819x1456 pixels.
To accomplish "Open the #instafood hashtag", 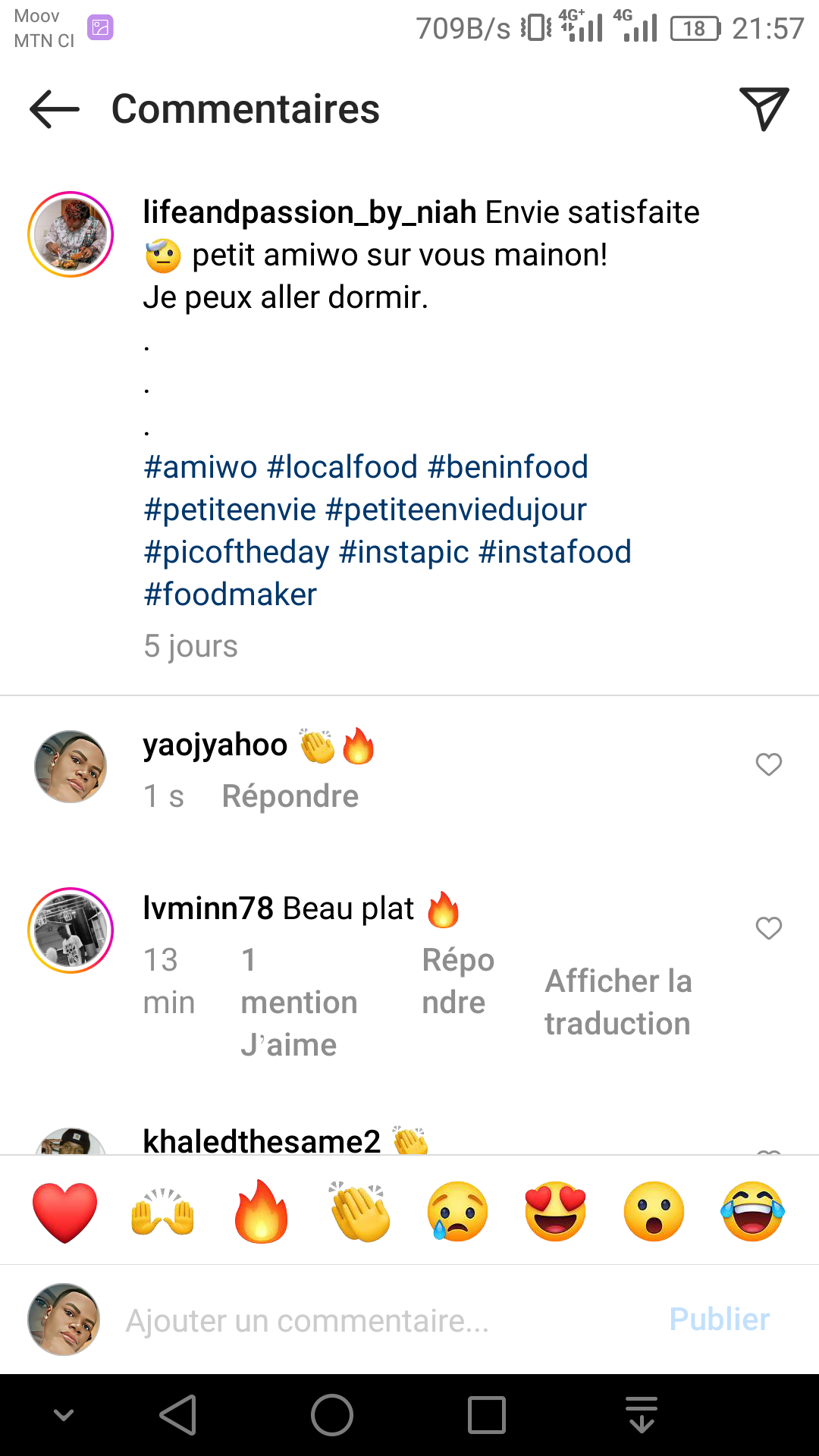I will (x=555, y=552).
